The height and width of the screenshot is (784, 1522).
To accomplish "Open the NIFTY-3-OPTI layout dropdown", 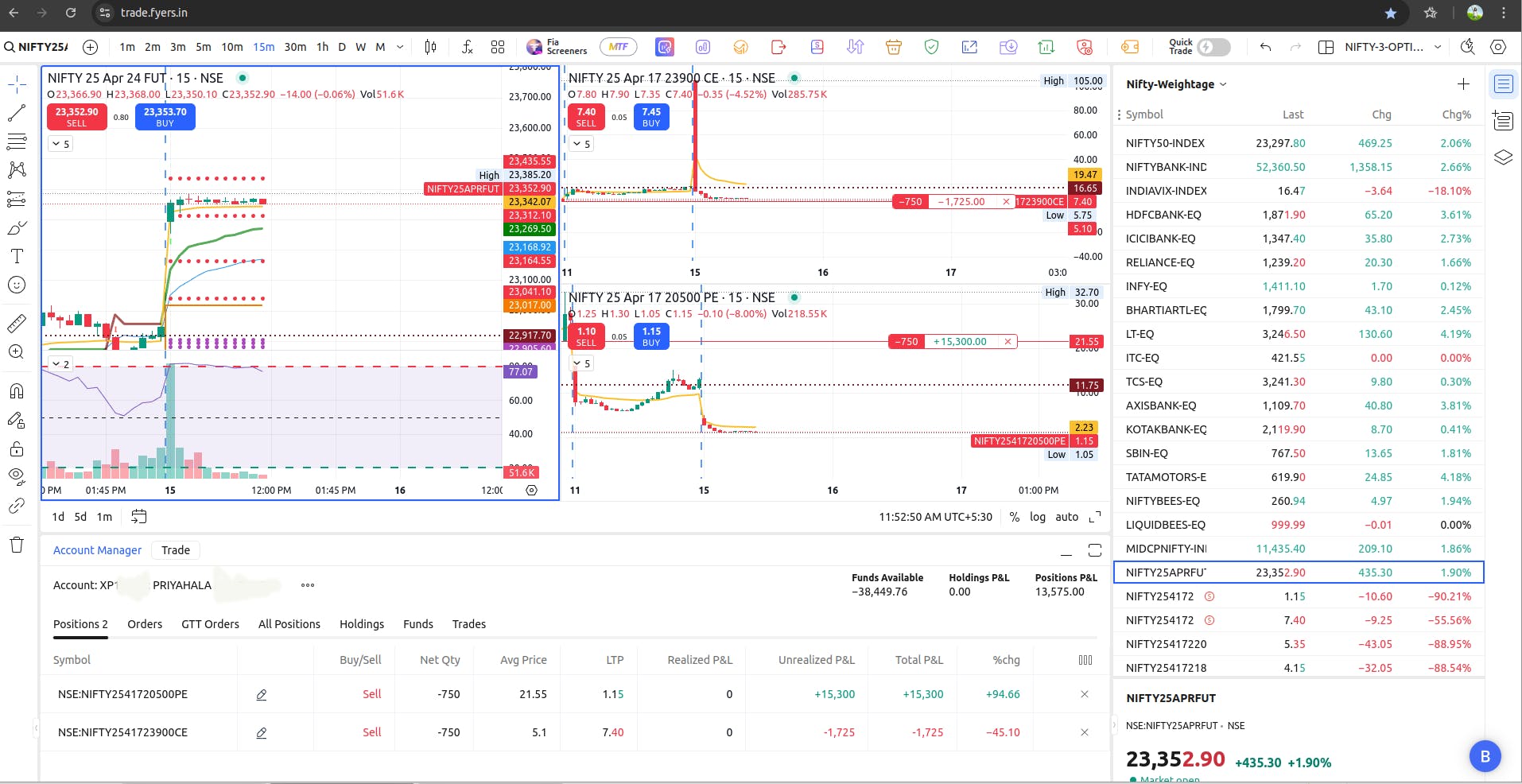I will click(x=1392, y=47).
